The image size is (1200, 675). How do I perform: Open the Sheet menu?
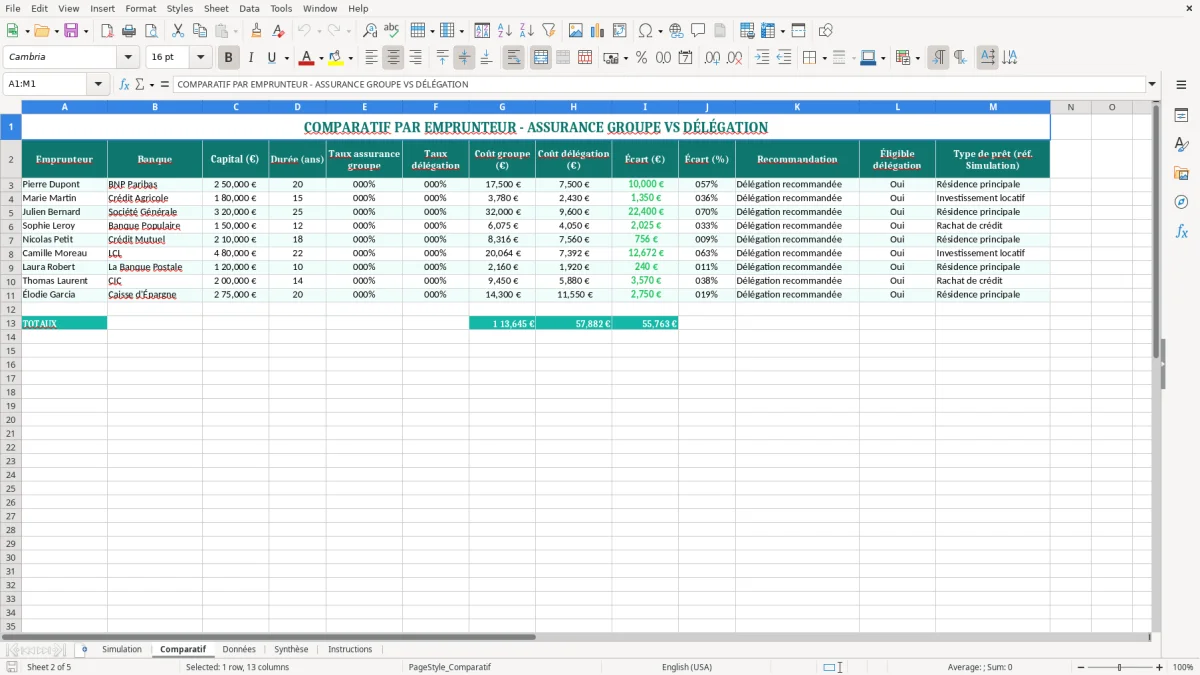tap(216, 8)
